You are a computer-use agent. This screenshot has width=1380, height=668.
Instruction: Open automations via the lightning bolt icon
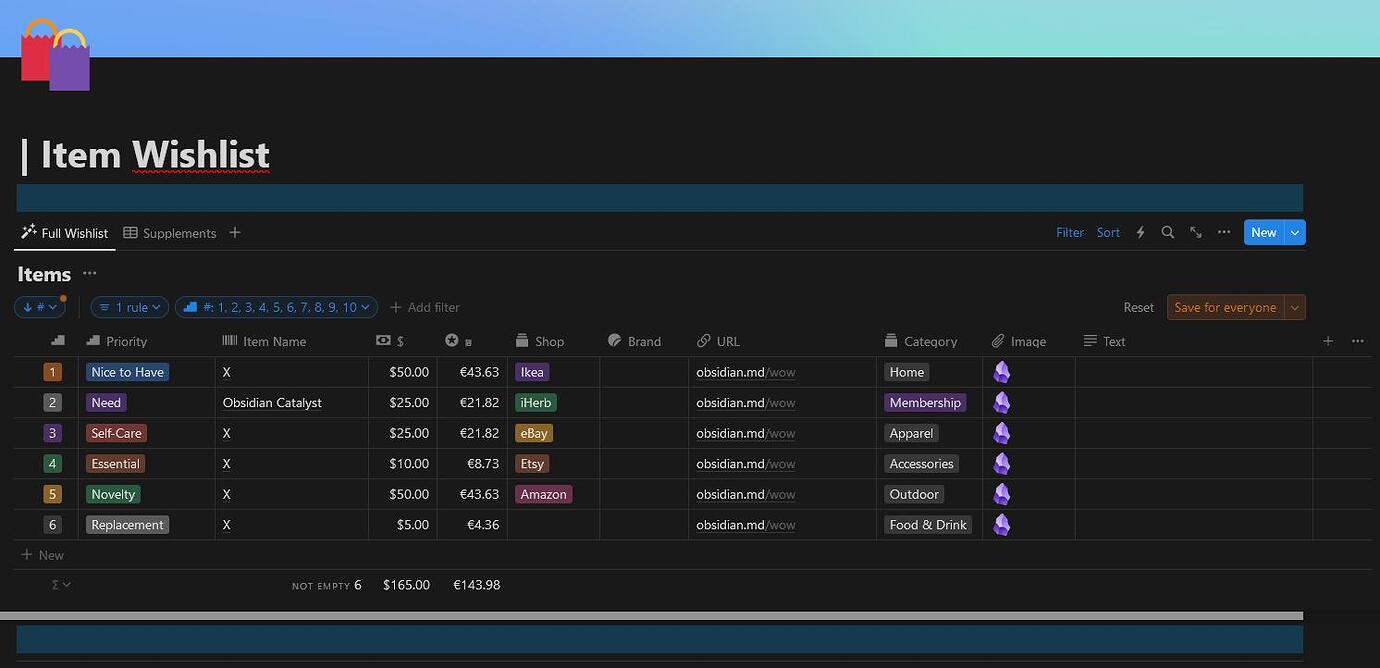click(x=1140, y=232)
